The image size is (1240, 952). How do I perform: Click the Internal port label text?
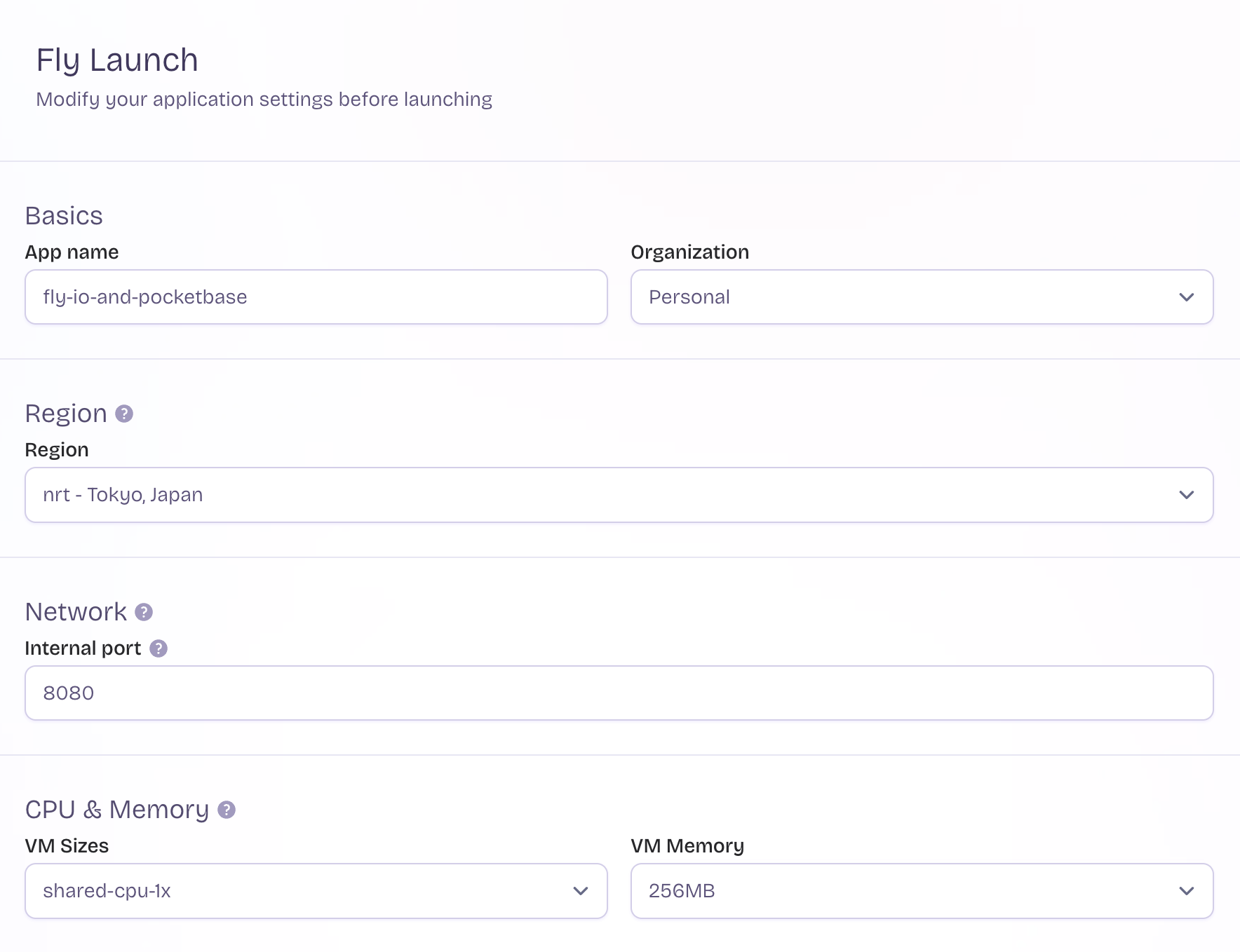(83, 648)
